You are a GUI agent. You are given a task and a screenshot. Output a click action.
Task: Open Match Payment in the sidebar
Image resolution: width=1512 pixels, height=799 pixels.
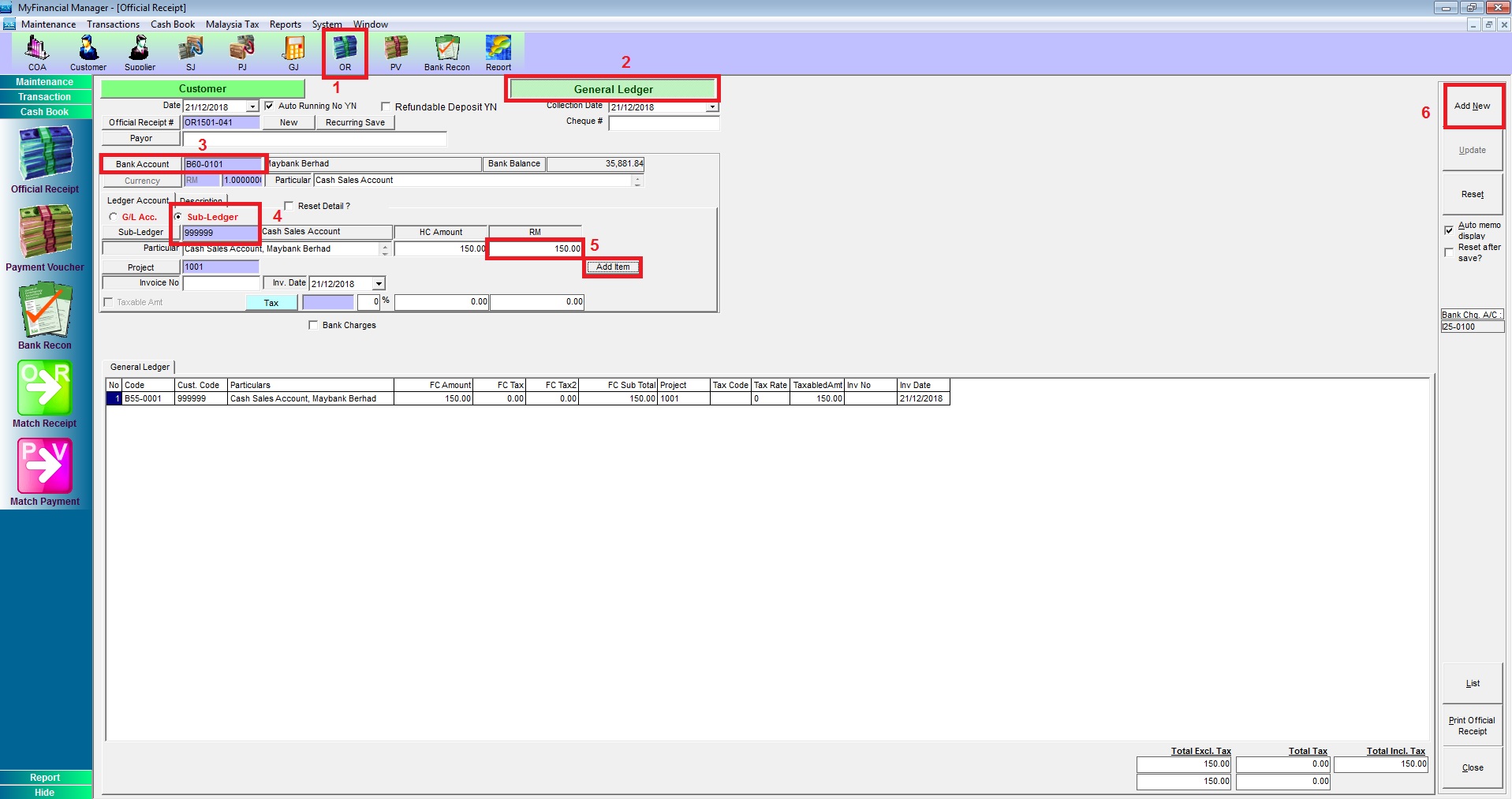pyautogui.click(x=45, y=471)
